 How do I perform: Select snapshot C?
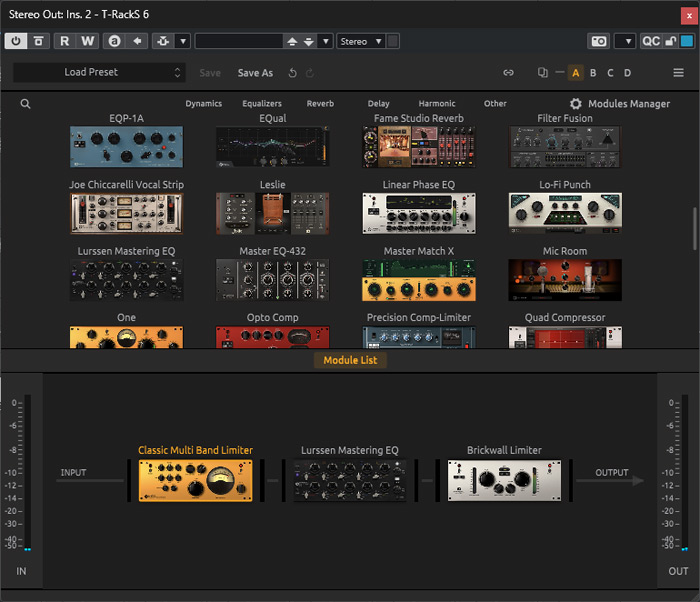tap(610, 73)
